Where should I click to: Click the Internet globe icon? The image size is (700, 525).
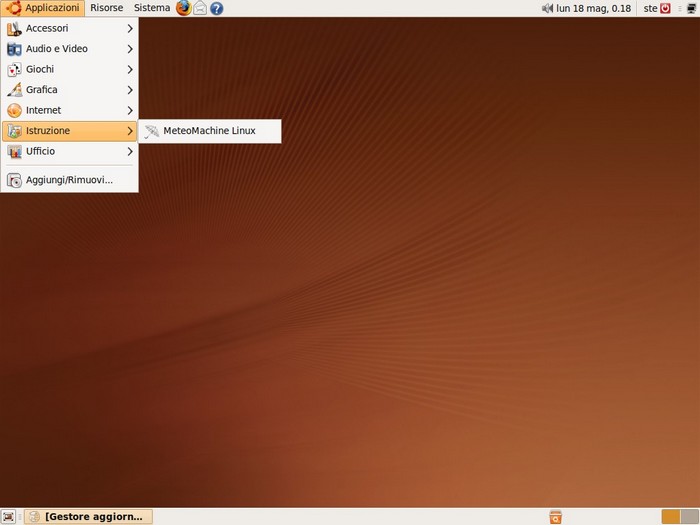point(14,110)
